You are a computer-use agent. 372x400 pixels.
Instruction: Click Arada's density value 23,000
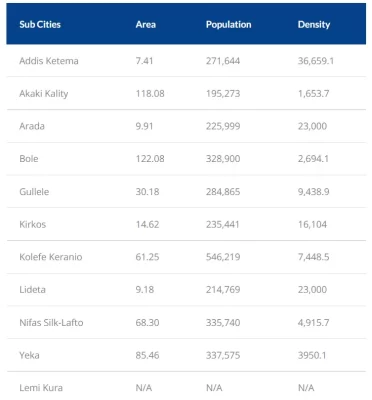coord(313,126)
